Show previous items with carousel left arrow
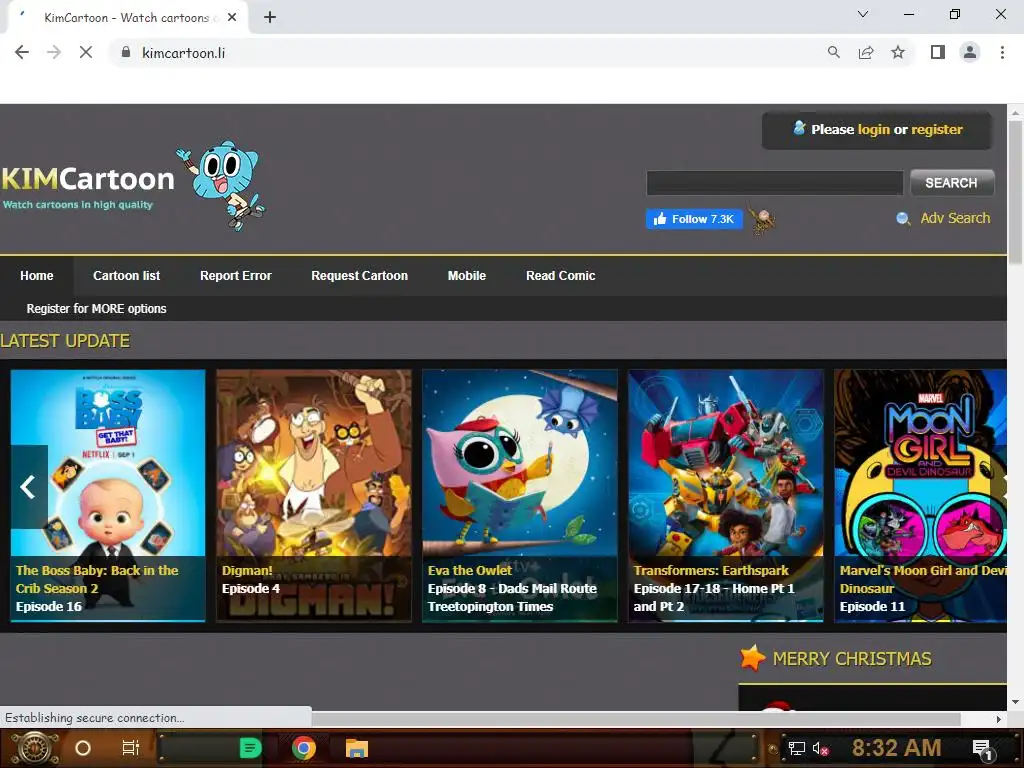 [x=28, y=487]
